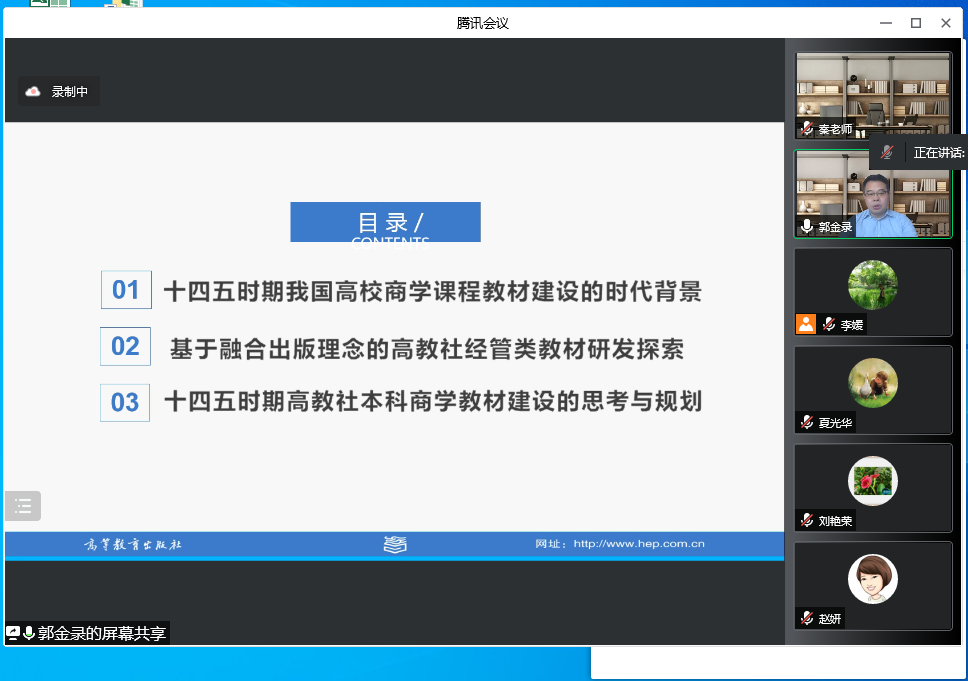Select contents item 03 number box

[125, 403]
